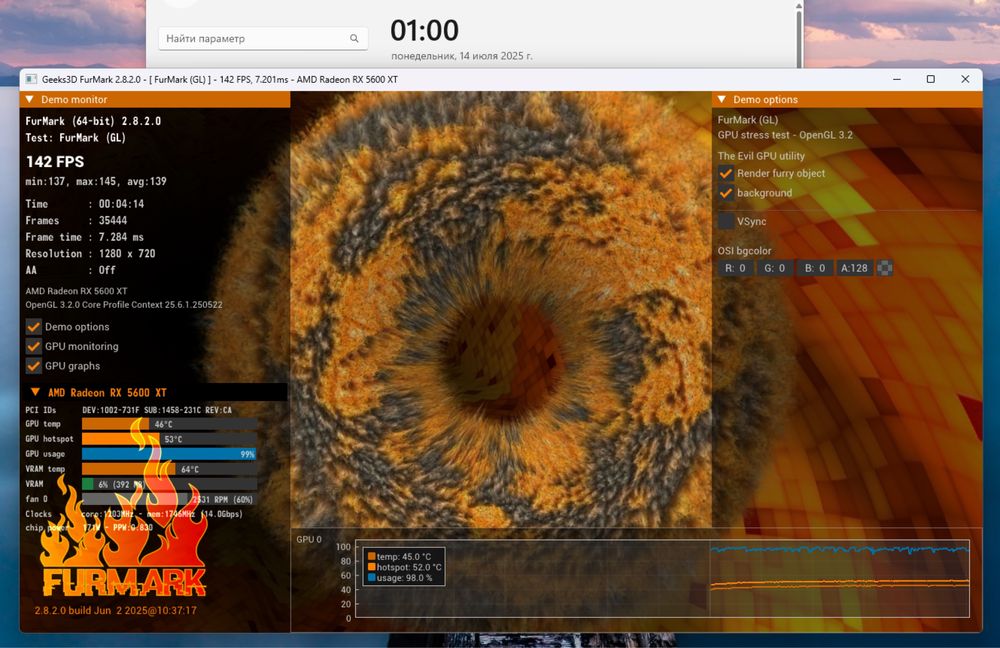Open the OSI bgcolor color swatch

coord(885,269)
